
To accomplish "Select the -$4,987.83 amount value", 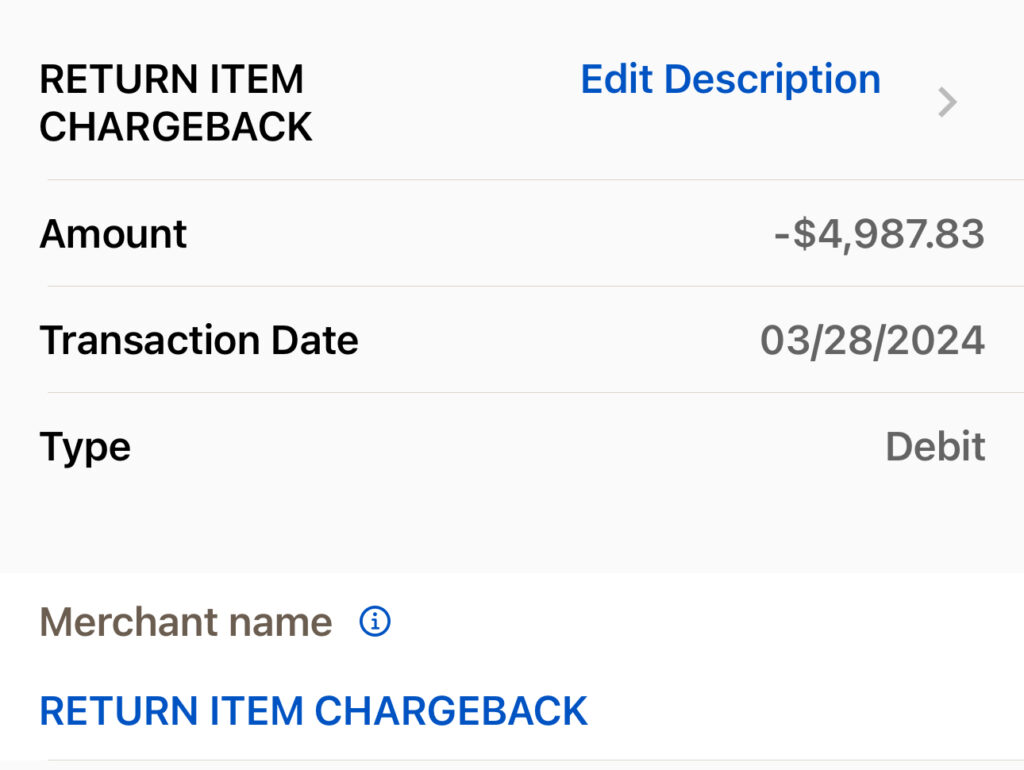I will (x=879, y=234).
